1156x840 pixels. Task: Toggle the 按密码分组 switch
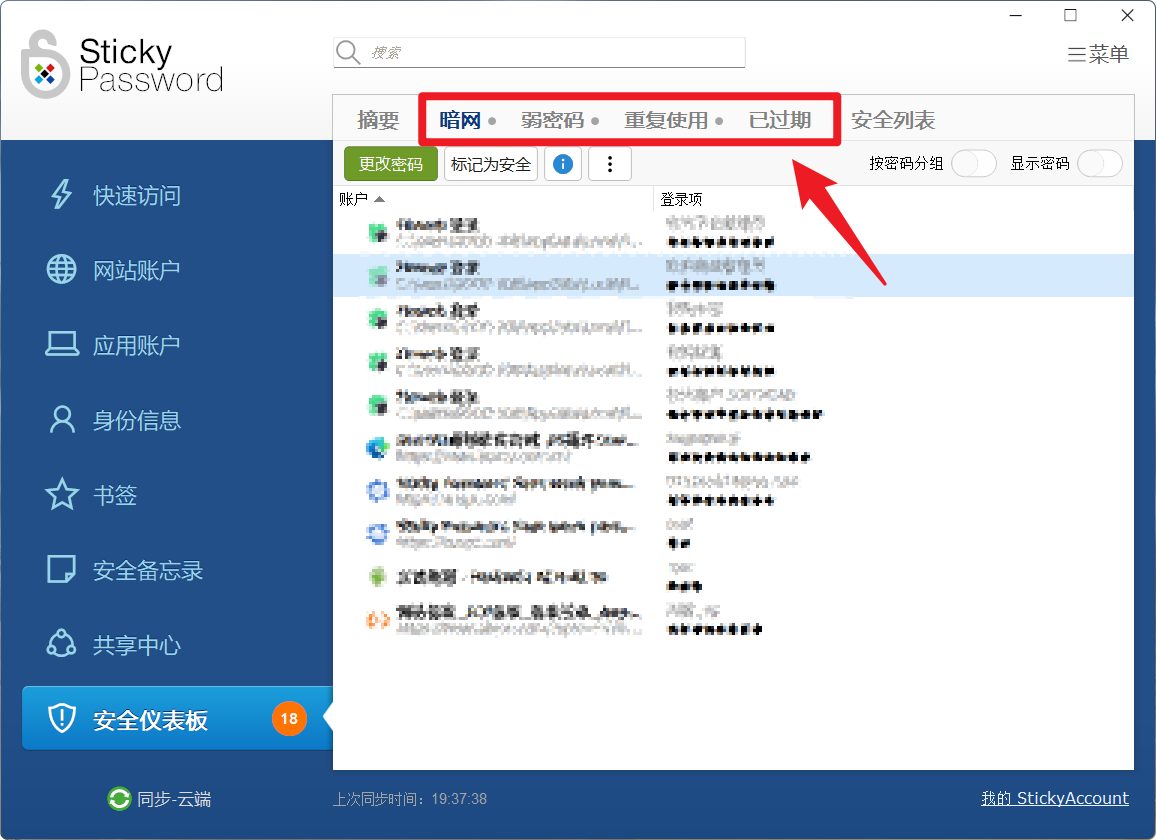click(x=973, y=163)
